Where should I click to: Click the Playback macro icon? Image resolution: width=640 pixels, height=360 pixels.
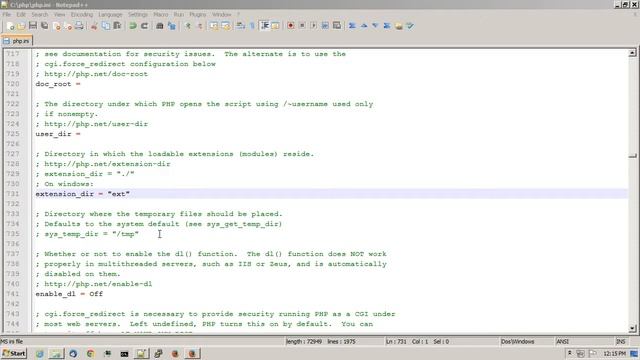pyautogui.click(x=313, y=26)
